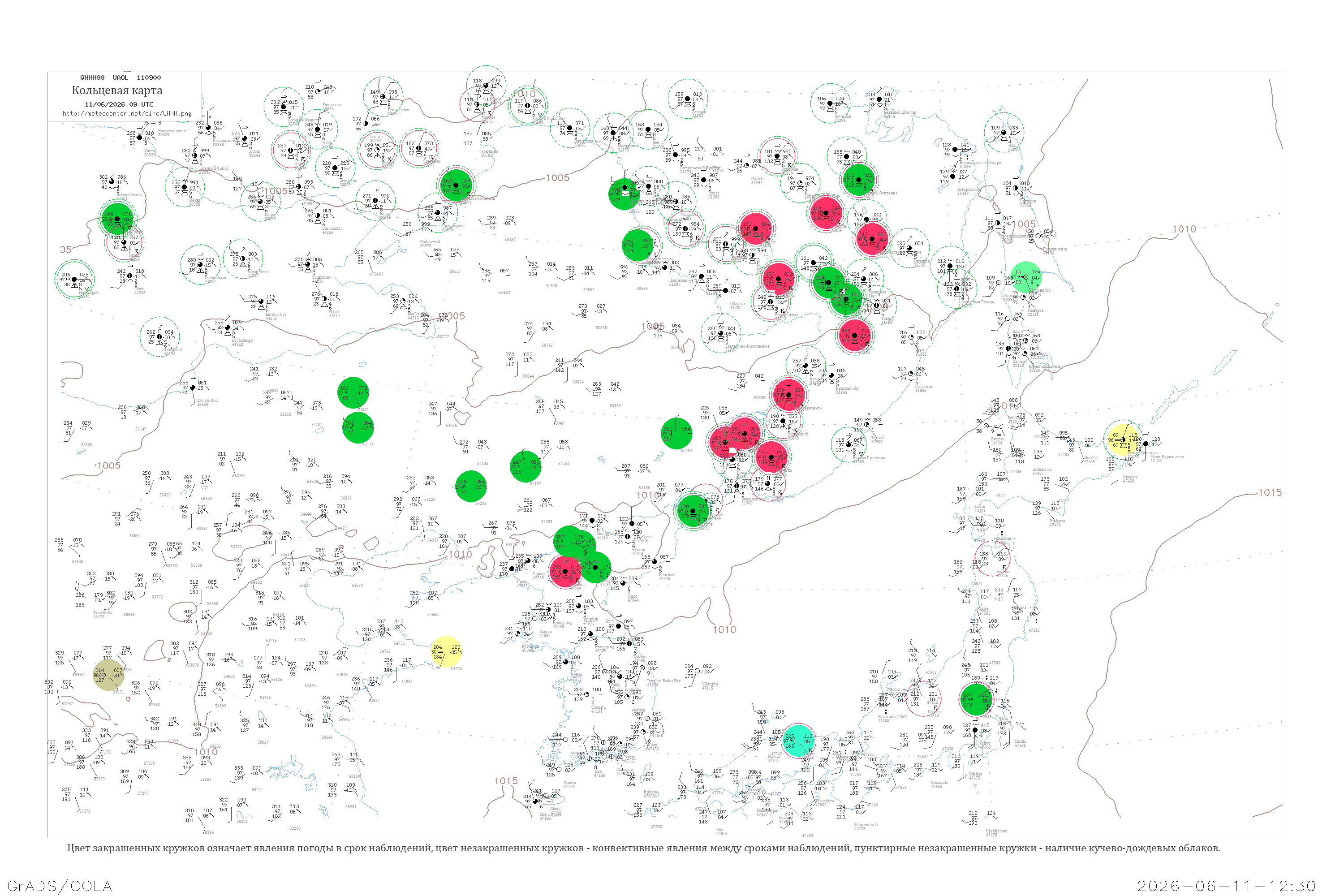This screenshot has height=896, width=1344.
Task: Select the station label "Tokyo 47662"
Action: 985,745
